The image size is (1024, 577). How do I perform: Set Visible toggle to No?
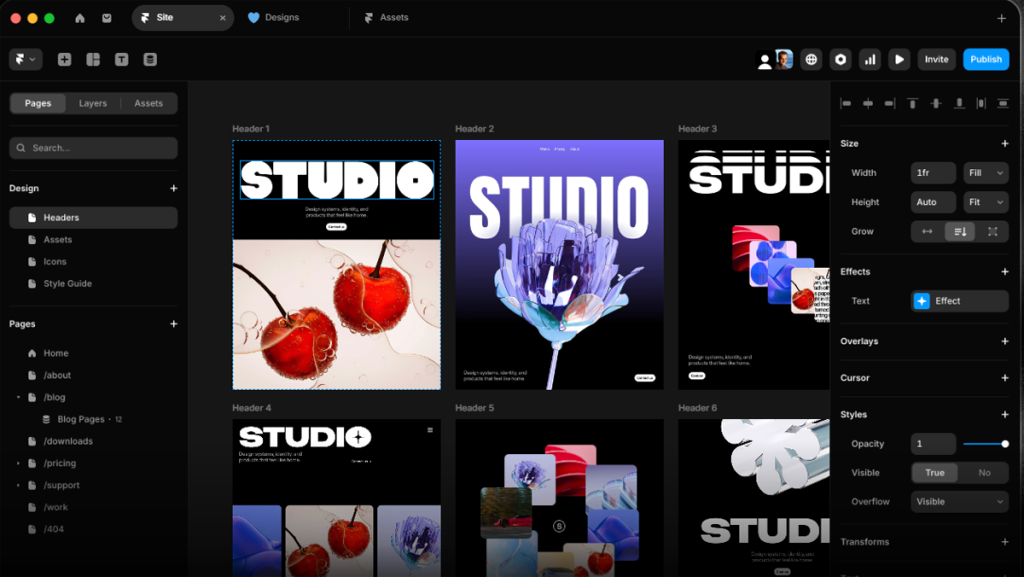pyautogui.click(x=984, y=473)
